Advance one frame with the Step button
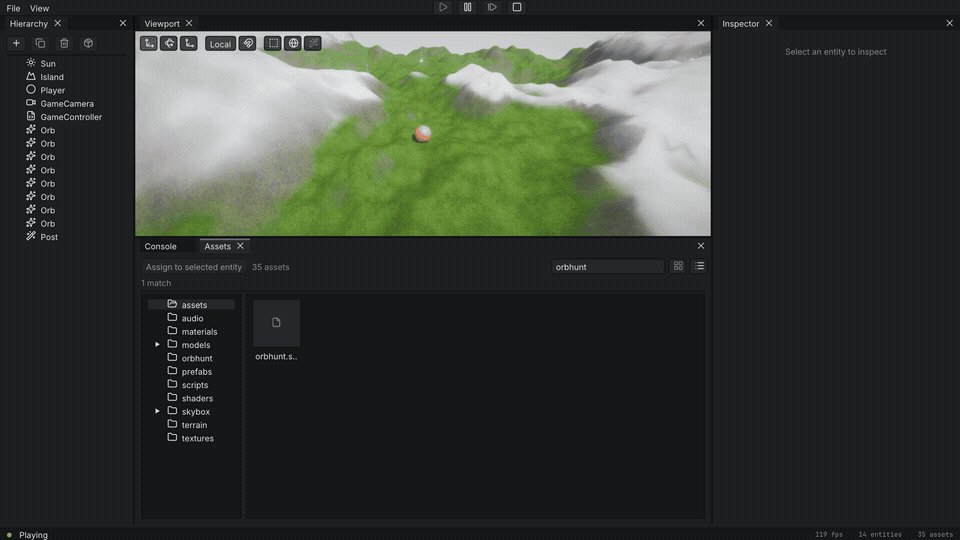The image size is (960, 540). pyautogui.click(x=492, y=7)
